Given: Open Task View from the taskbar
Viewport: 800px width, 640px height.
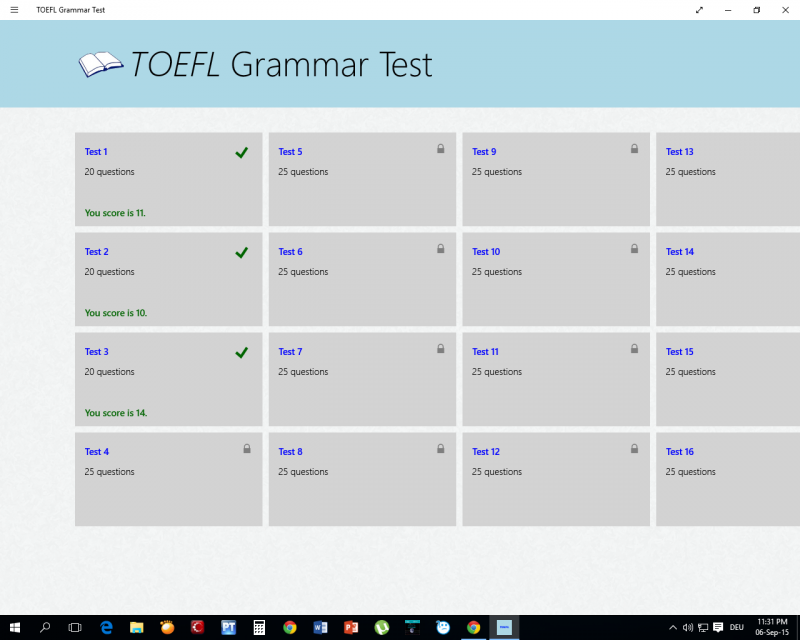Looking at the screenshot, I should point(75,627).
